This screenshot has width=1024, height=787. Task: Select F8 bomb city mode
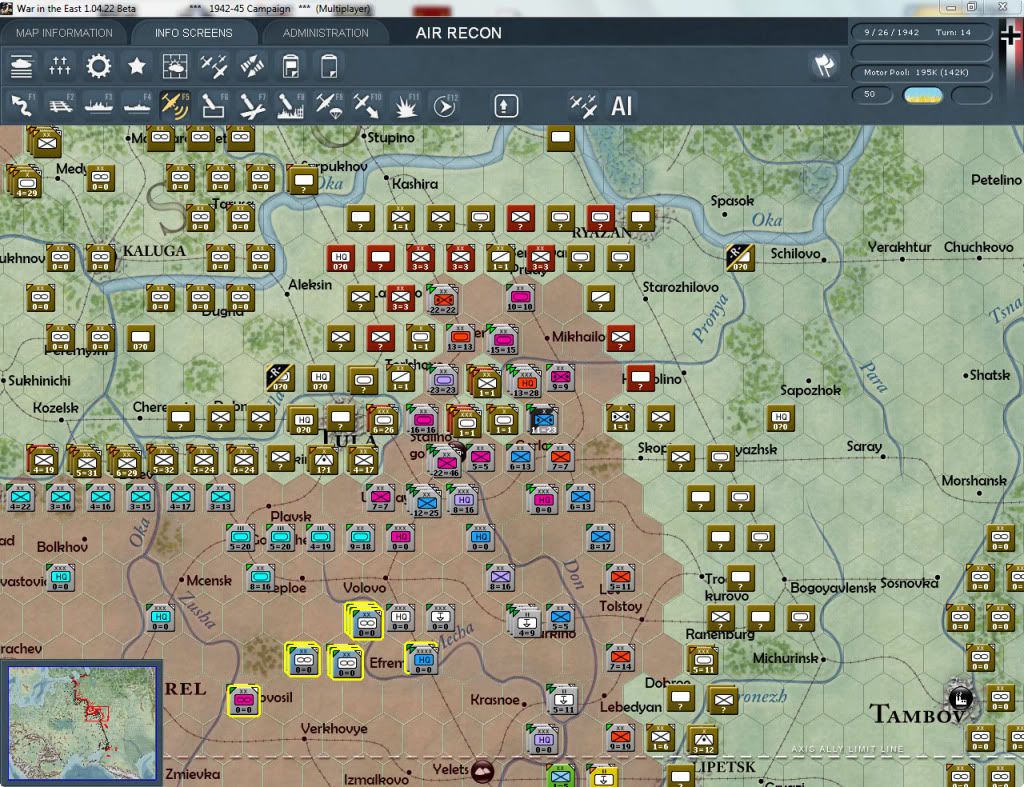(291, 106)
